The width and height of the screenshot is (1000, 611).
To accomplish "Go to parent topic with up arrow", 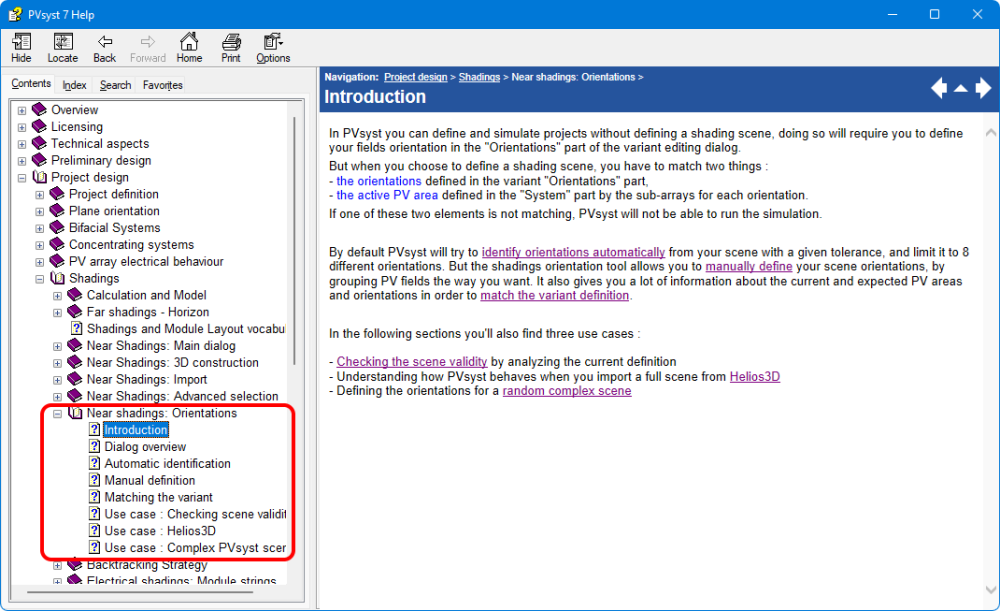I will tap(961, 89).
